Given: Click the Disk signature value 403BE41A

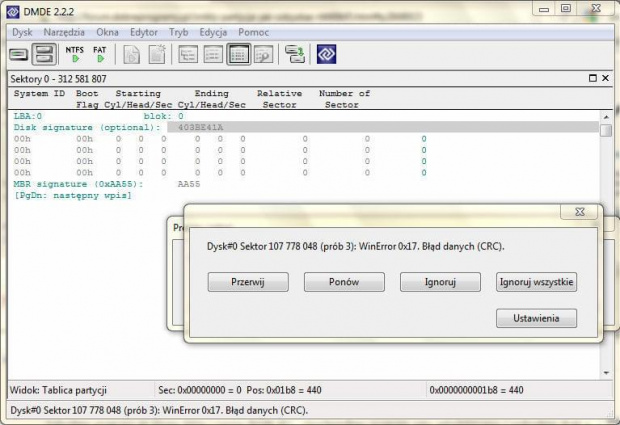Looking at the screenshot, I should 200,127.
